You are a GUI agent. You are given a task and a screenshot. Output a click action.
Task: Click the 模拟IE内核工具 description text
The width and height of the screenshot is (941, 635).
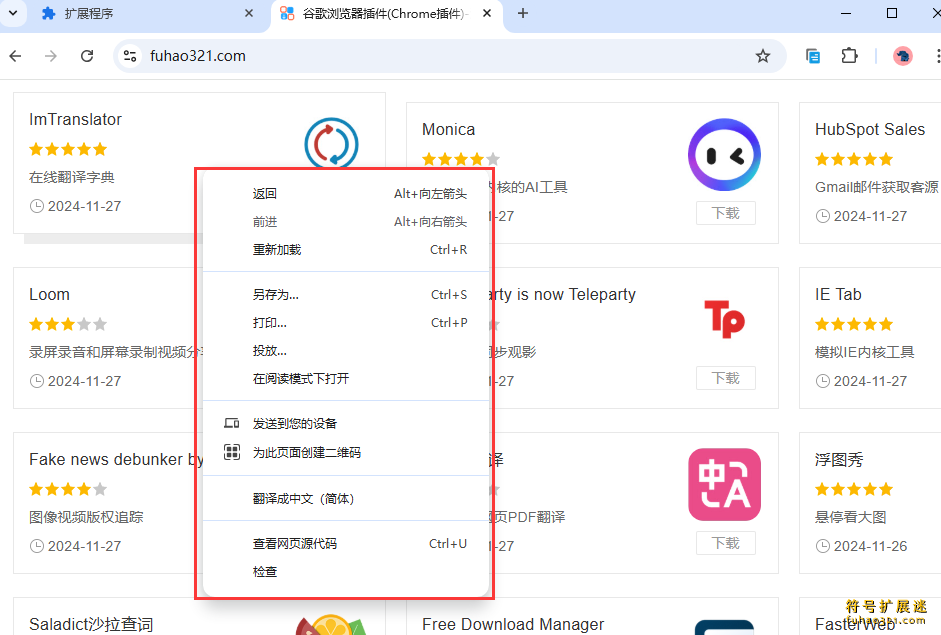click(x=864, y=352)
